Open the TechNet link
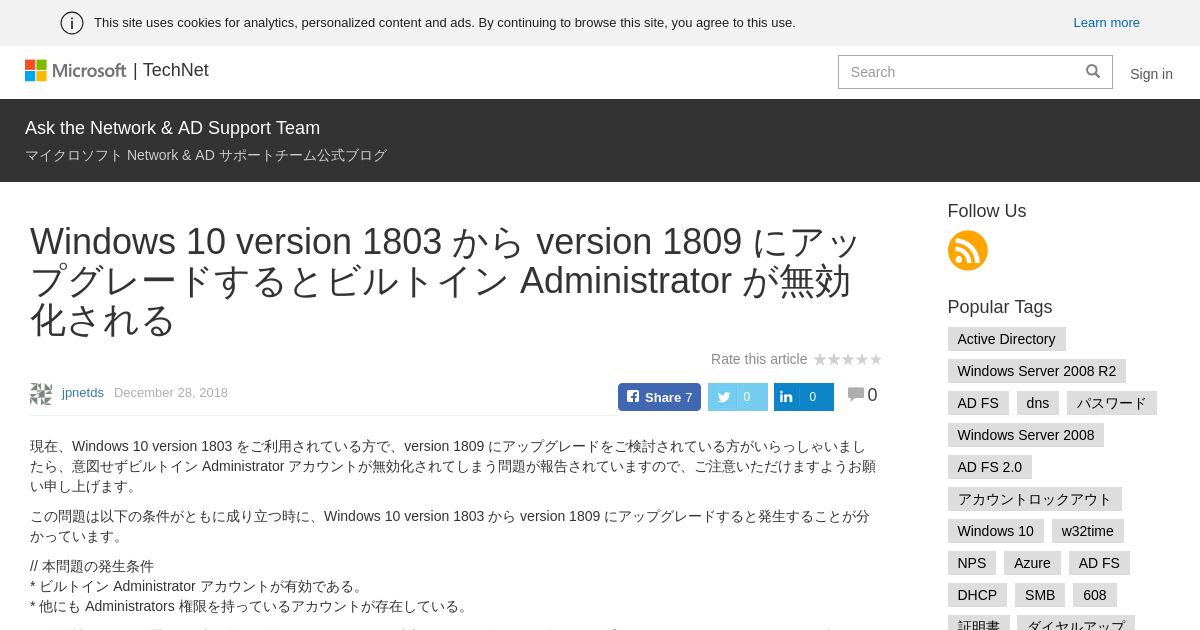 pyautogui.click(x=175, y=70)
